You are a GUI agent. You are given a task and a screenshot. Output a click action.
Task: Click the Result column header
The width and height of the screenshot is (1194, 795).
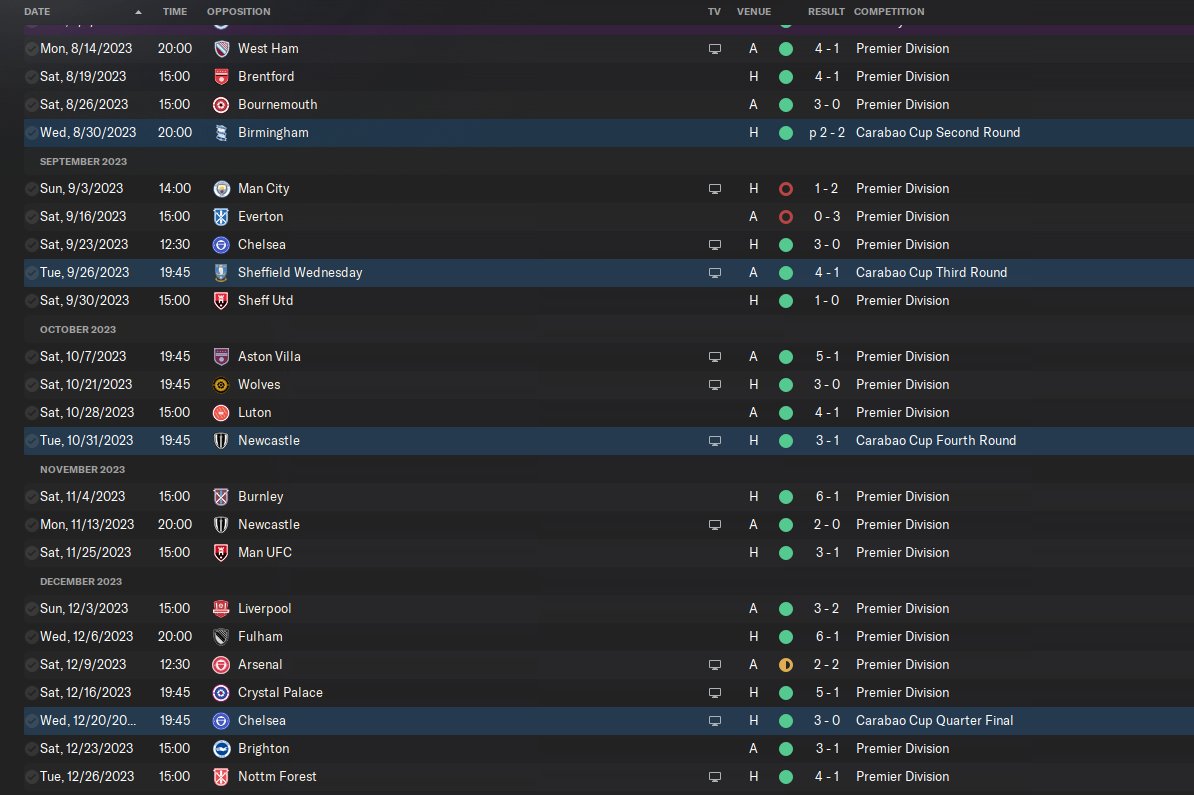(x=826, y=11)
